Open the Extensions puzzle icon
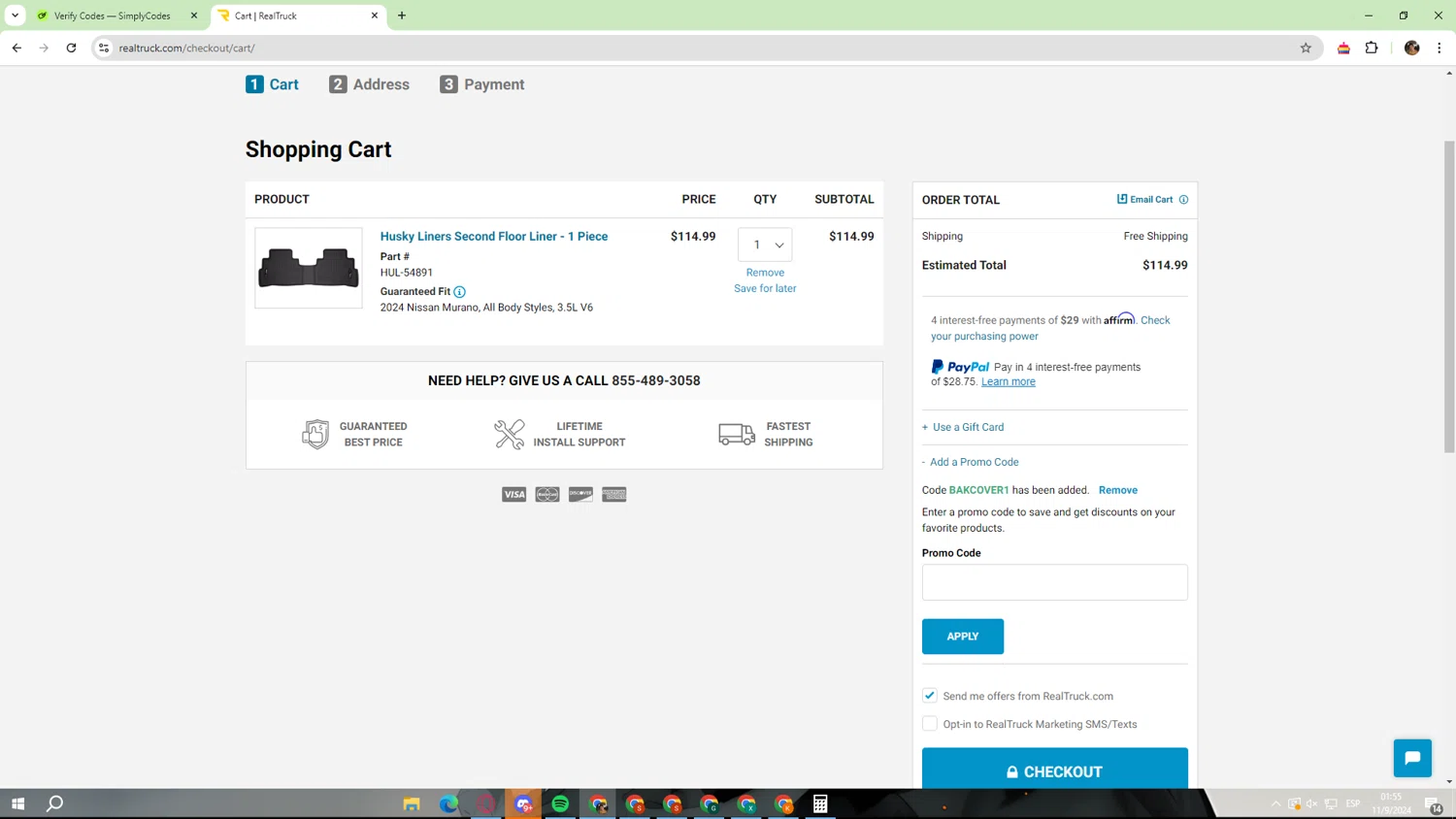This screenshot has width=1456, height=819. pos(1372,48)
